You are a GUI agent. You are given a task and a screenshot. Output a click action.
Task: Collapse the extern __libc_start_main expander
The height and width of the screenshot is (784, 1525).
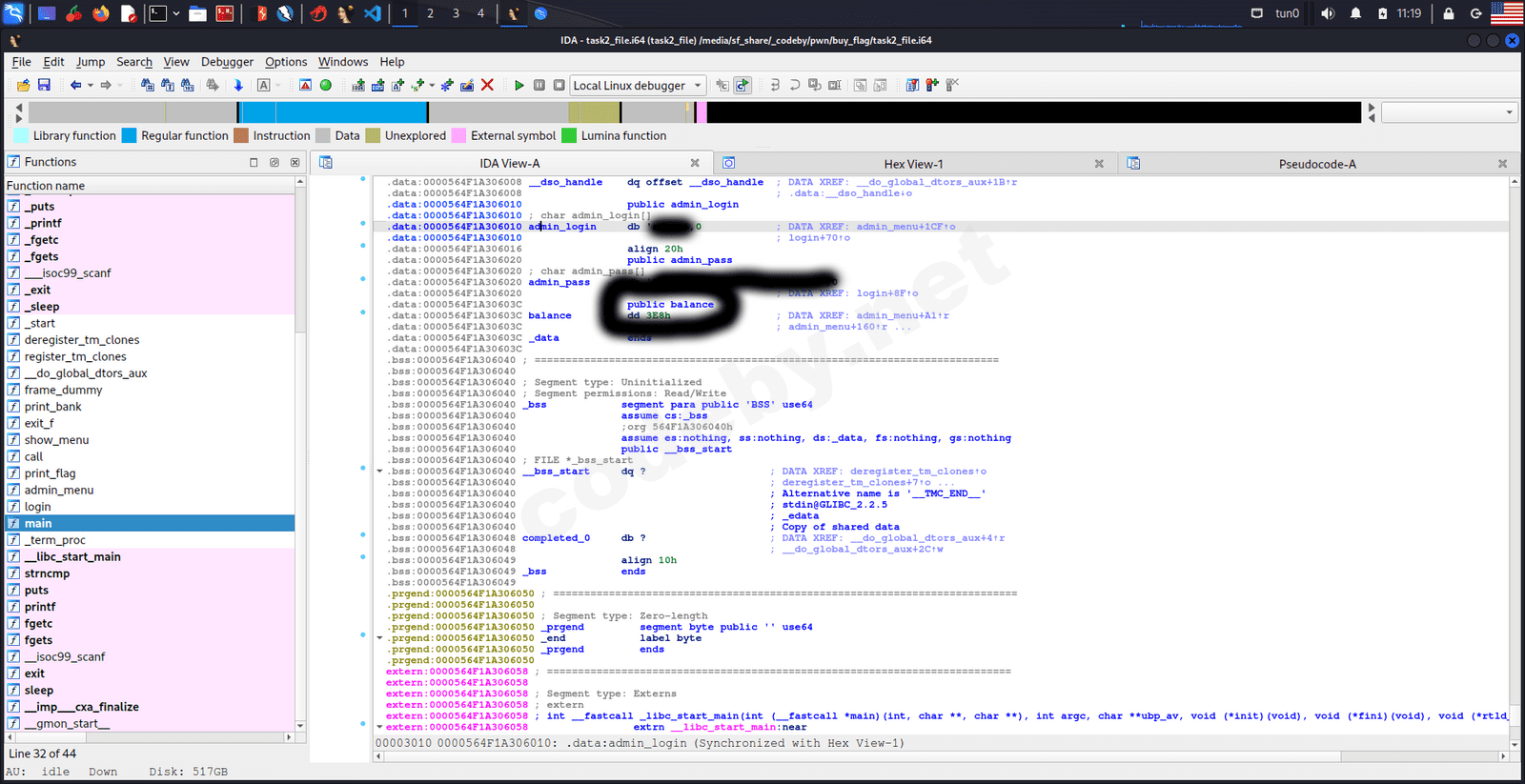[379, 727]
